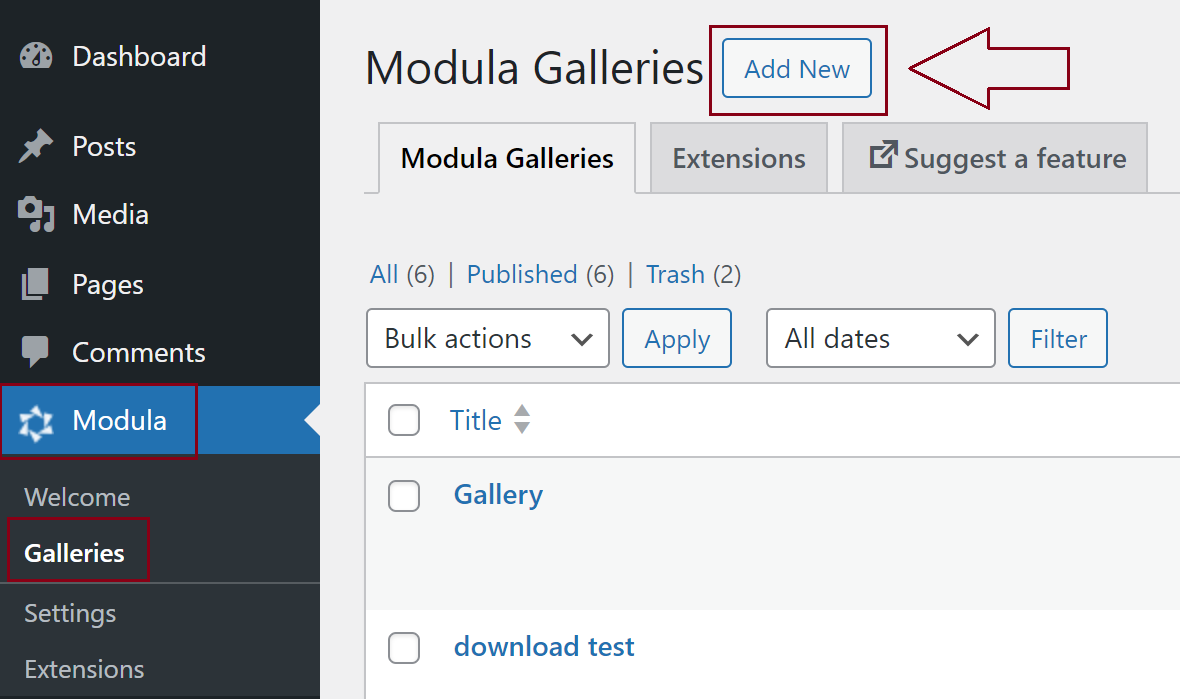Viewport: 1180px width, 699px height.
Task: Click the Pages sidebar icon
Action: coord(36,285)
